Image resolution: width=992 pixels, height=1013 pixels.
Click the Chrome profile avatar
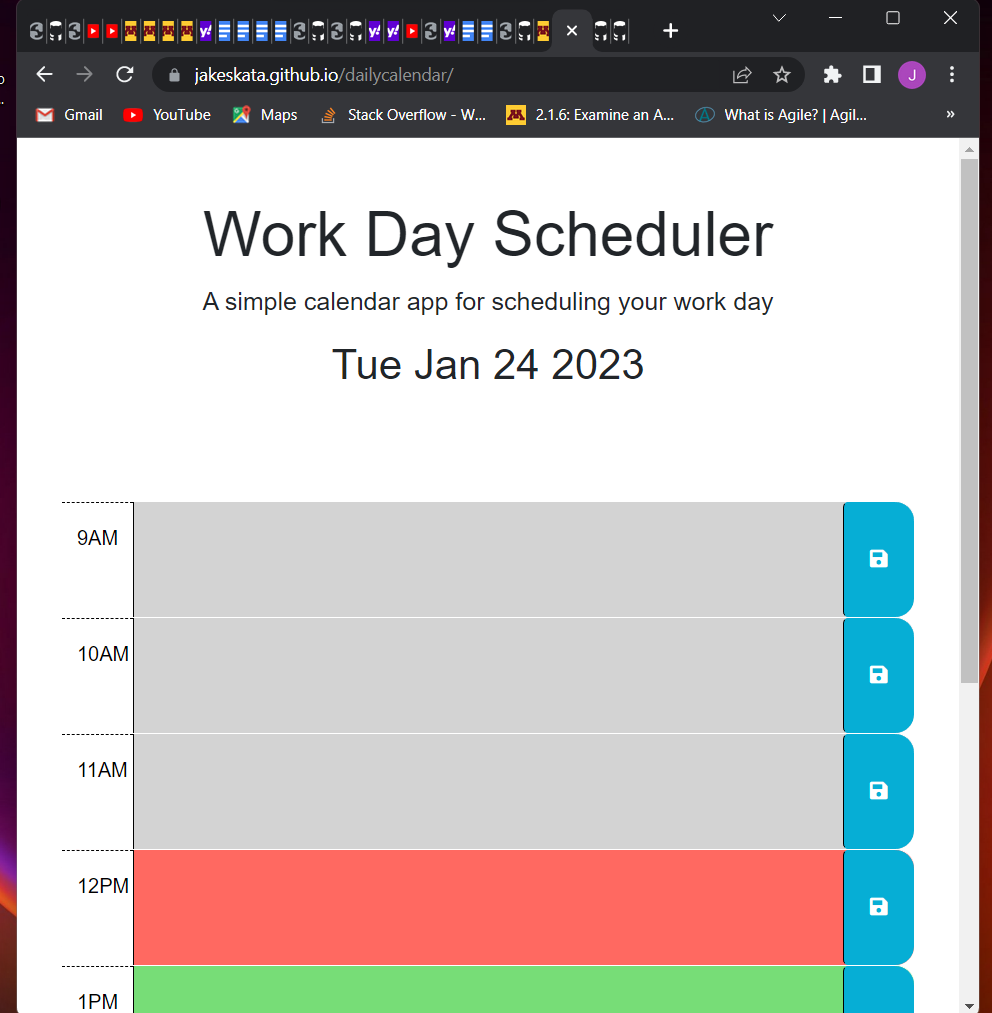pos(911,74)
